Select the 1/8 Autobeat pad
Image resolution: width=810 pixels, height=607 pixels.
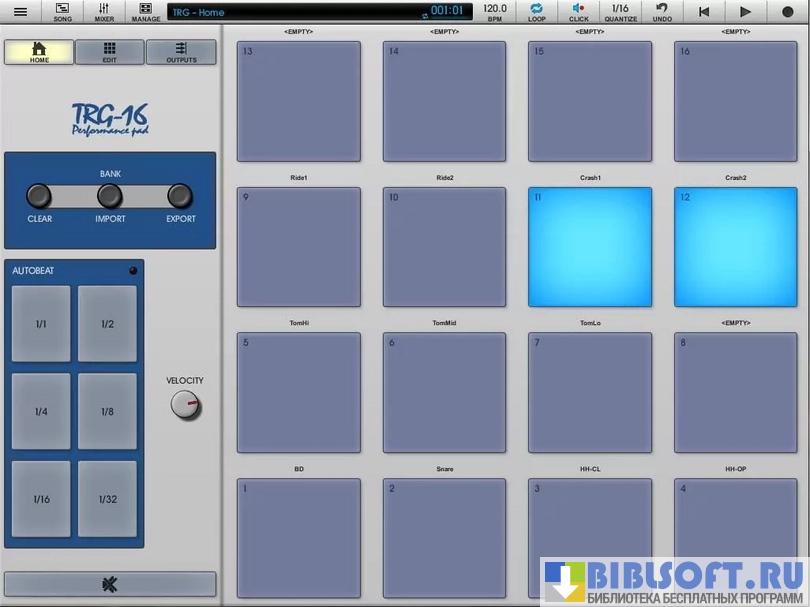[107, 412]
